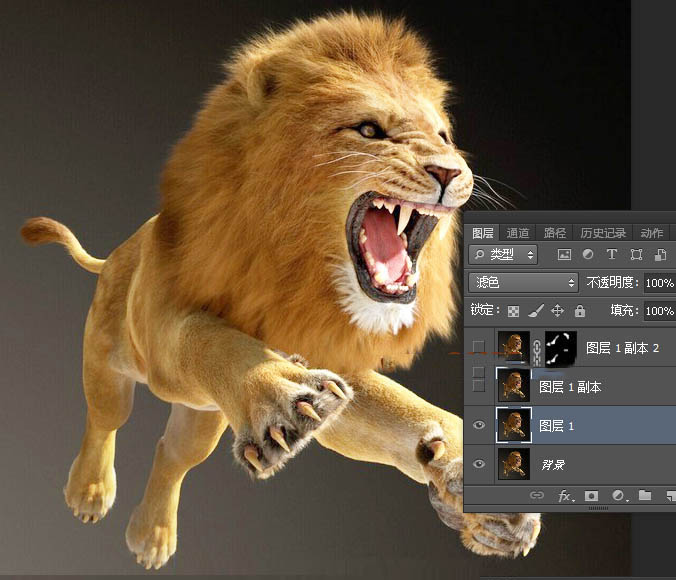Click the add layer mask icon
Screen dimensions: 676x580
[x=591, y=496]
